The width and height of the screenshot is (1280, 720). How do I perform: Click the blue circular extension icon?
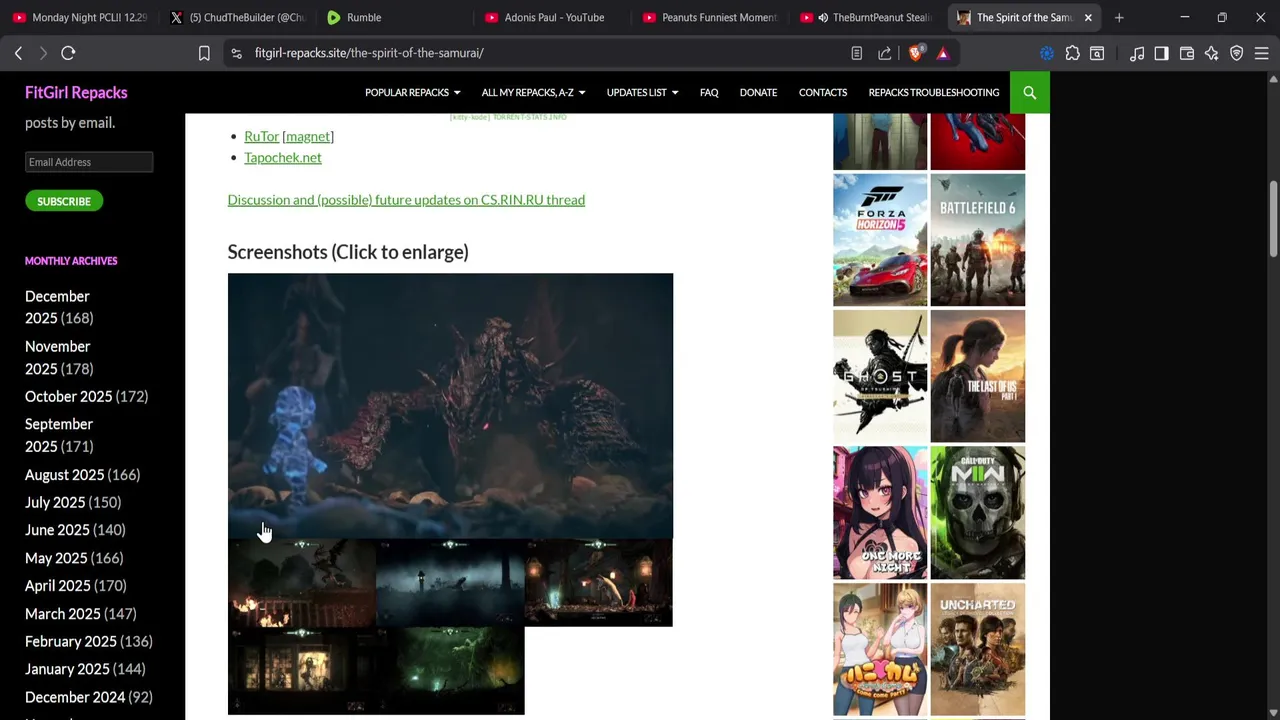1047,53
